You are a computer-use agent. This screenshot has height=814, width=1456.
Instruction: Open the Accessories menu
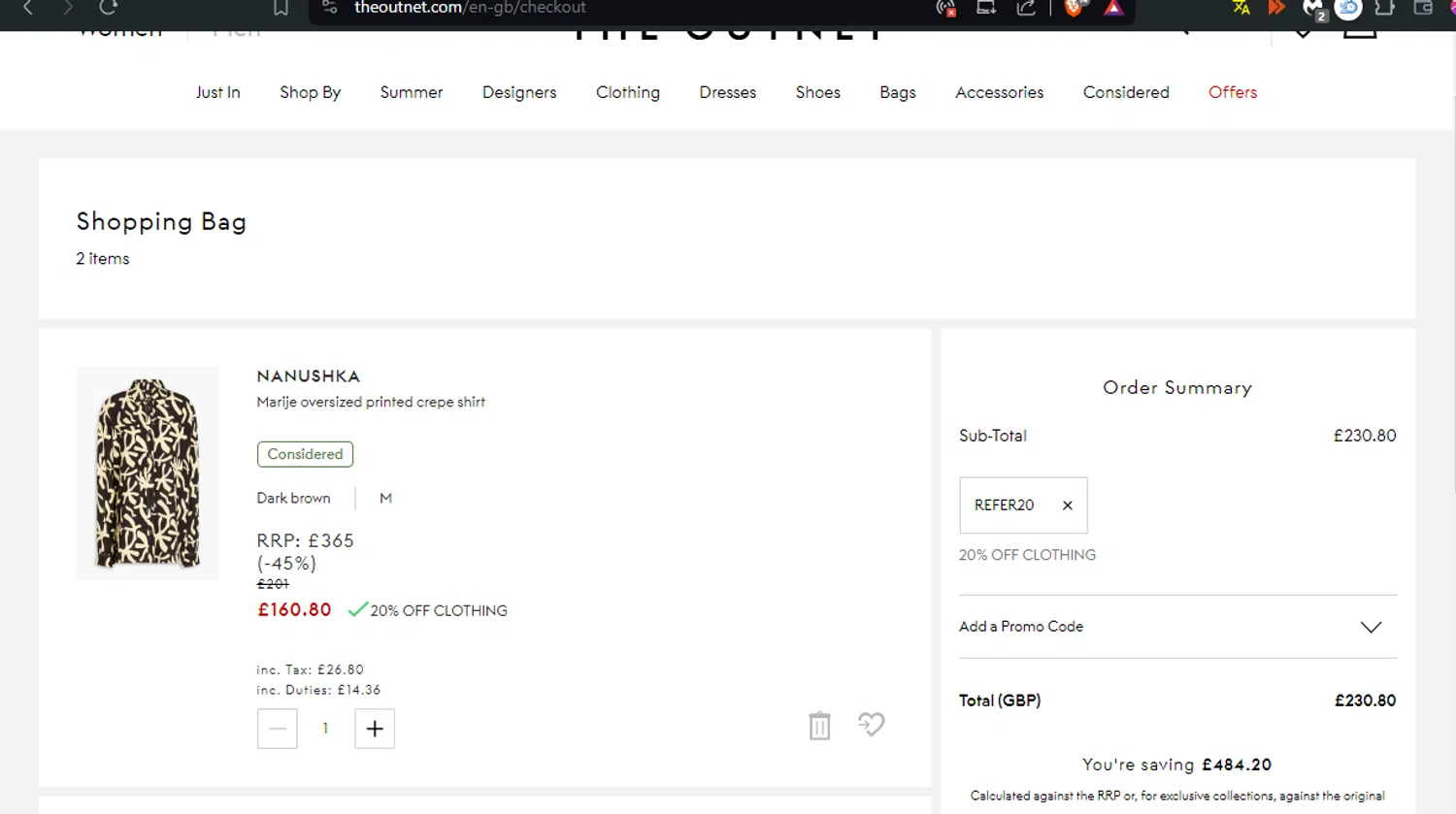pos(1000,92)
